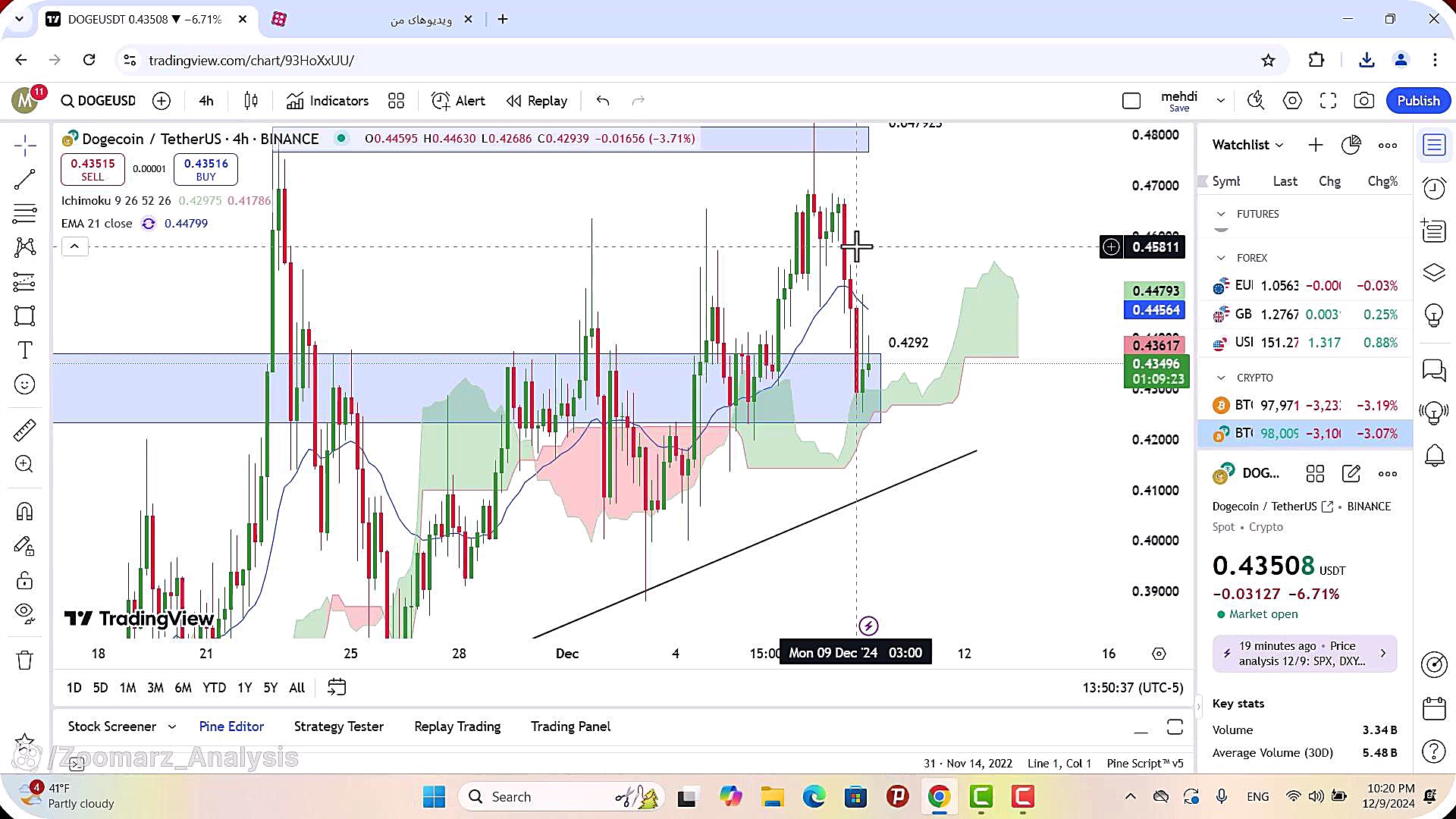Collapse the CRYPTO watchlist section

click(1221, 378)
